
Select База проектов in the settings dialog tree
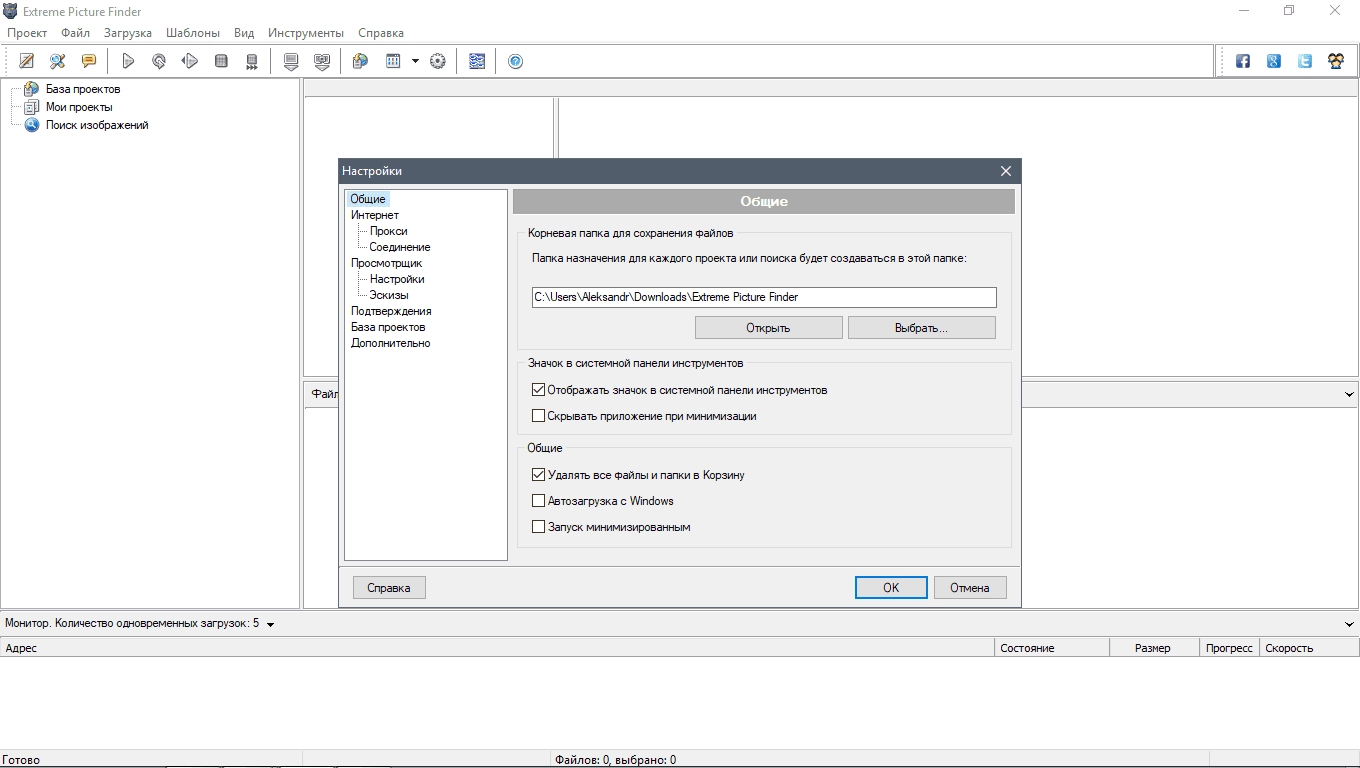coord(388,327)
